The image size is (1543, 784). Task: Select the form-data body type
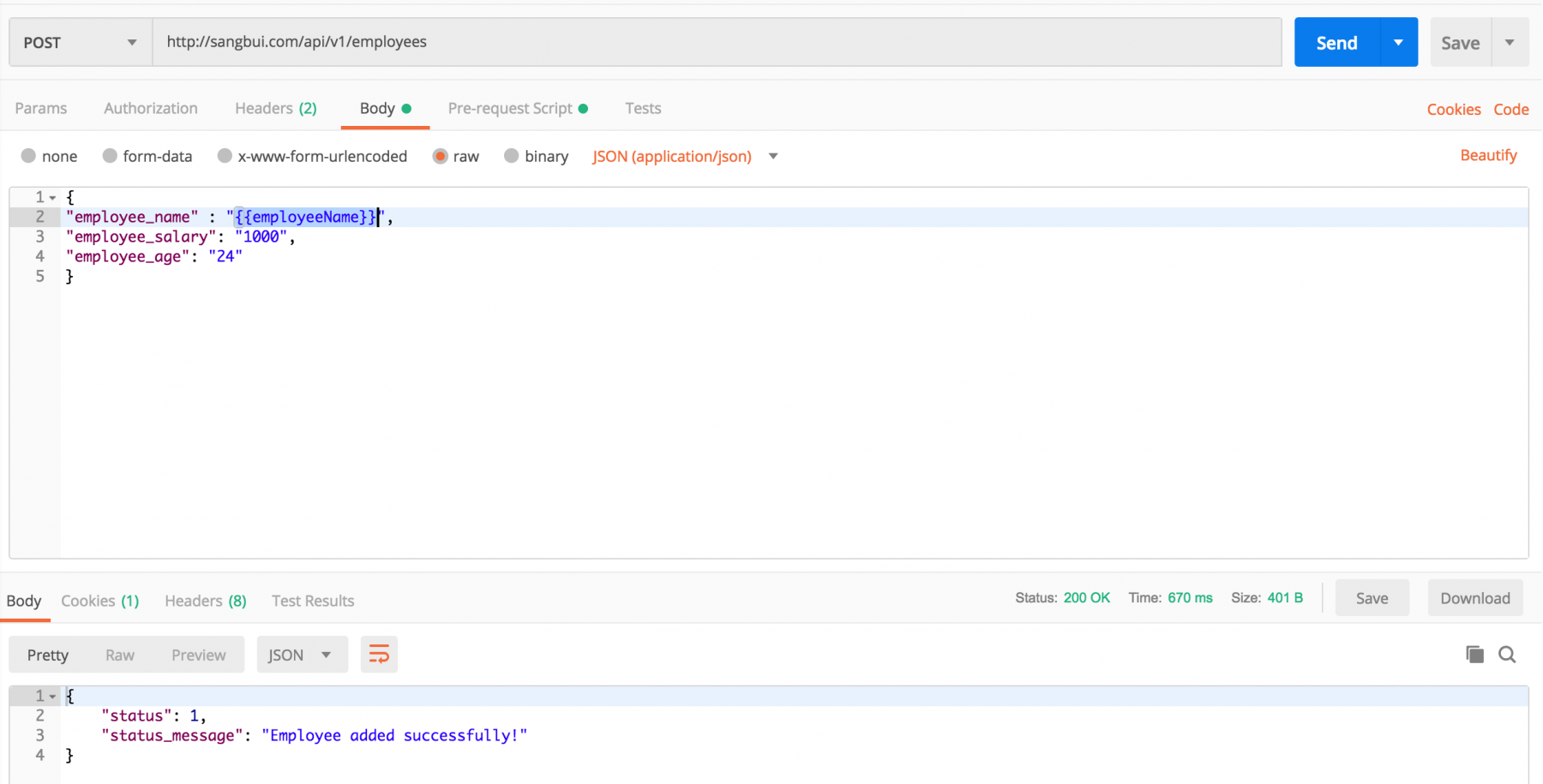tap(147, 156)
